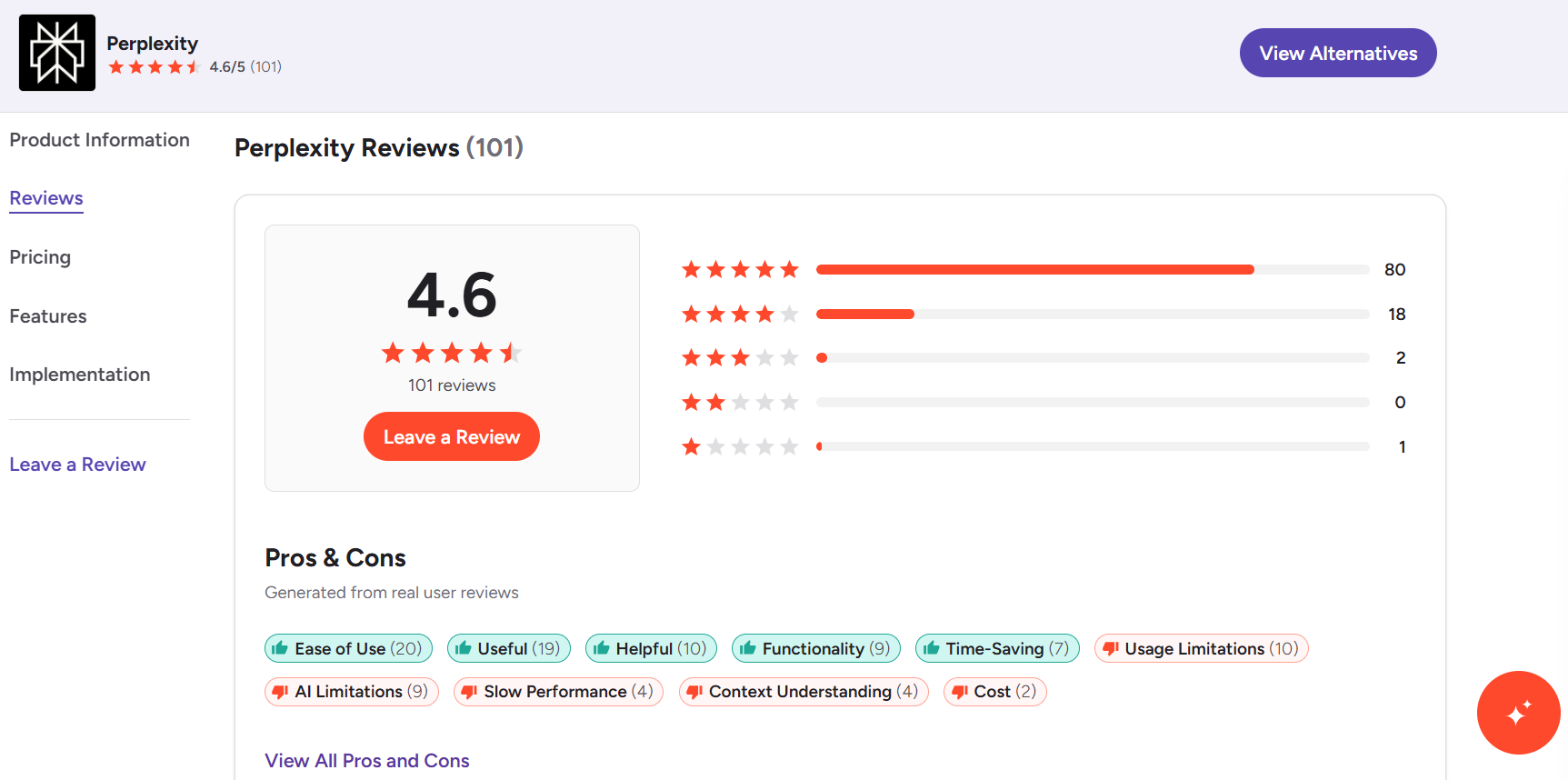This screenshot has height=780, width=1568.
Task: Click the header 4.6/5 (101) rating text
Action: point(245,67)
